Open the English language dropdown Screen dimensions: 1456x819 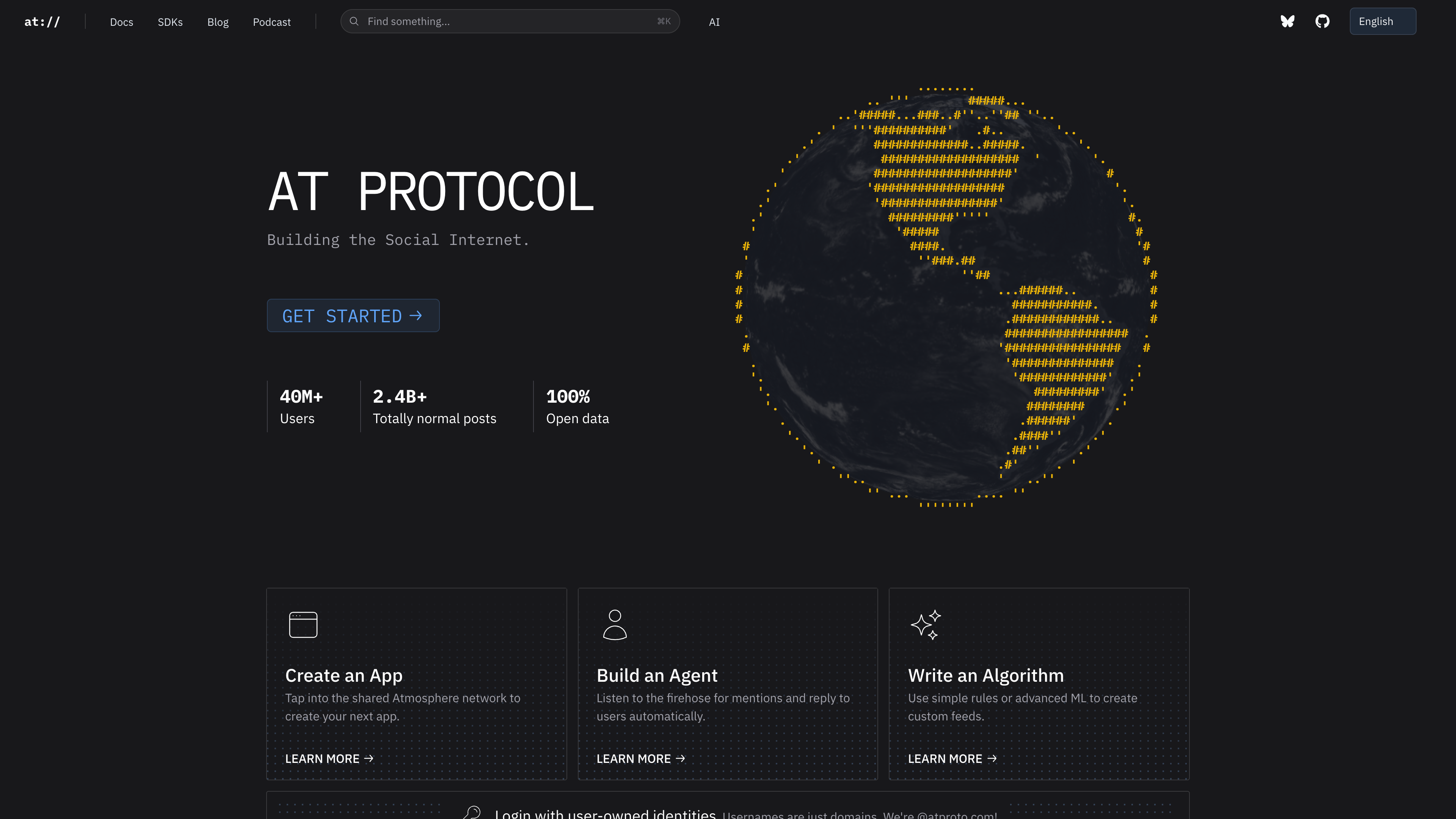(1382, 22)
